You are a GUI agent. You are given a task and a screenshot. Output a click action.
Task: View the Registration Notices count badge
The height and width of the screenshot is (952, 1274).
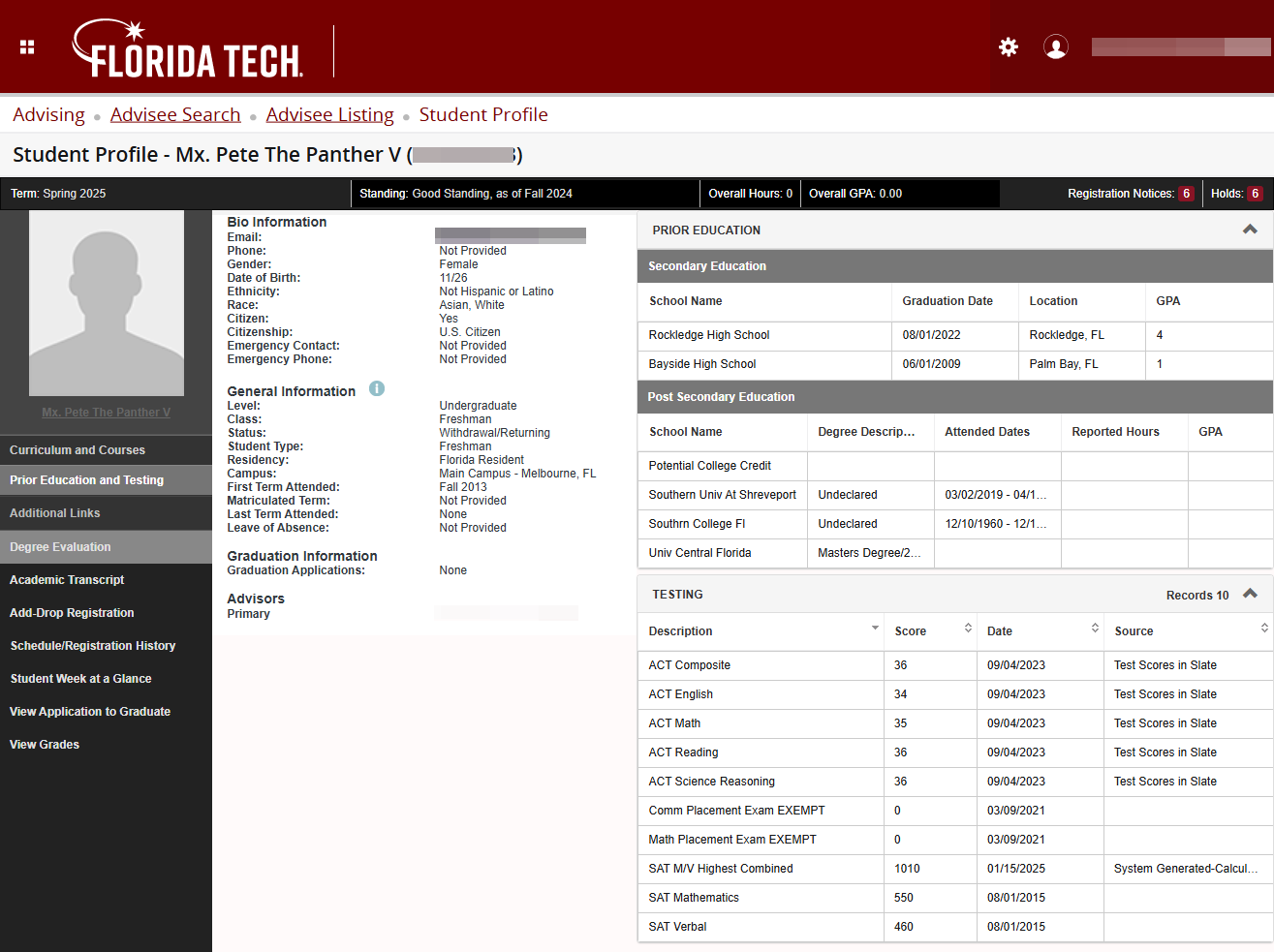click(1186, 194)
